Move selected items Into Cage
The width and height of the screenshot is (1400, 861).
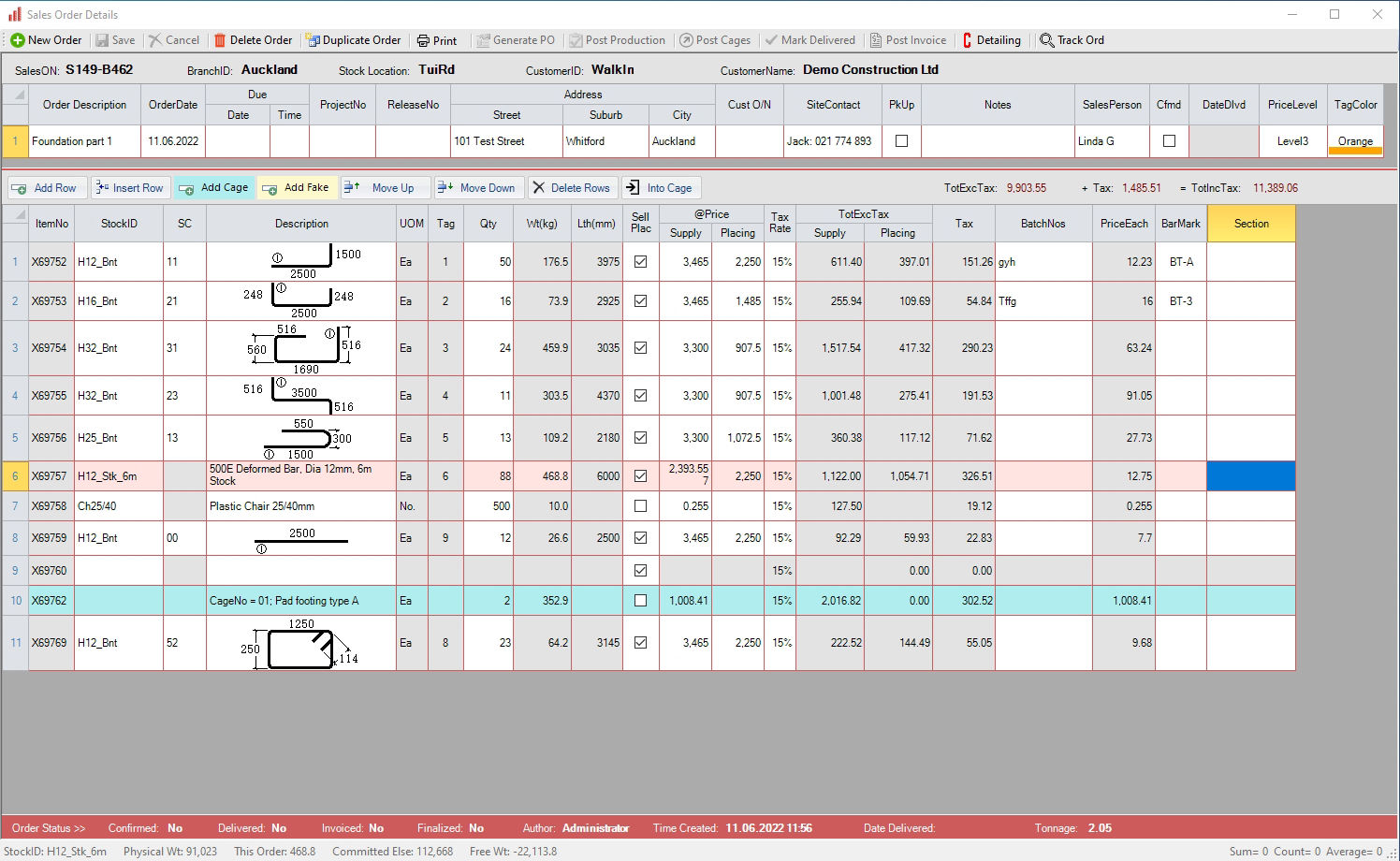pyautogui.click(x=660, y=188)
